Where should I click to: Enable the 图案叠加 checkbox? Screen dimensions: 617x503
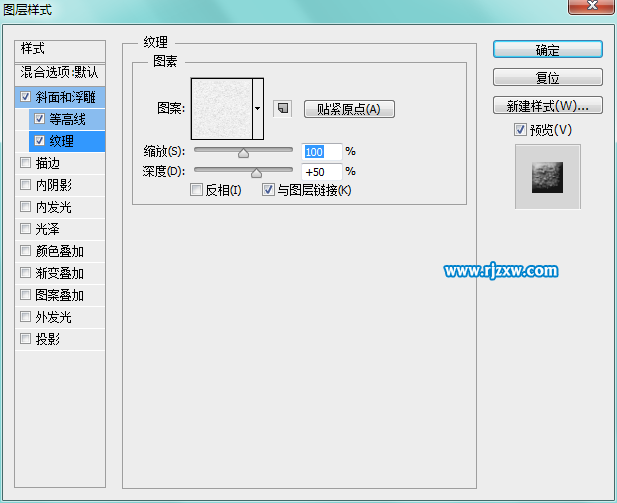[26, 295]
